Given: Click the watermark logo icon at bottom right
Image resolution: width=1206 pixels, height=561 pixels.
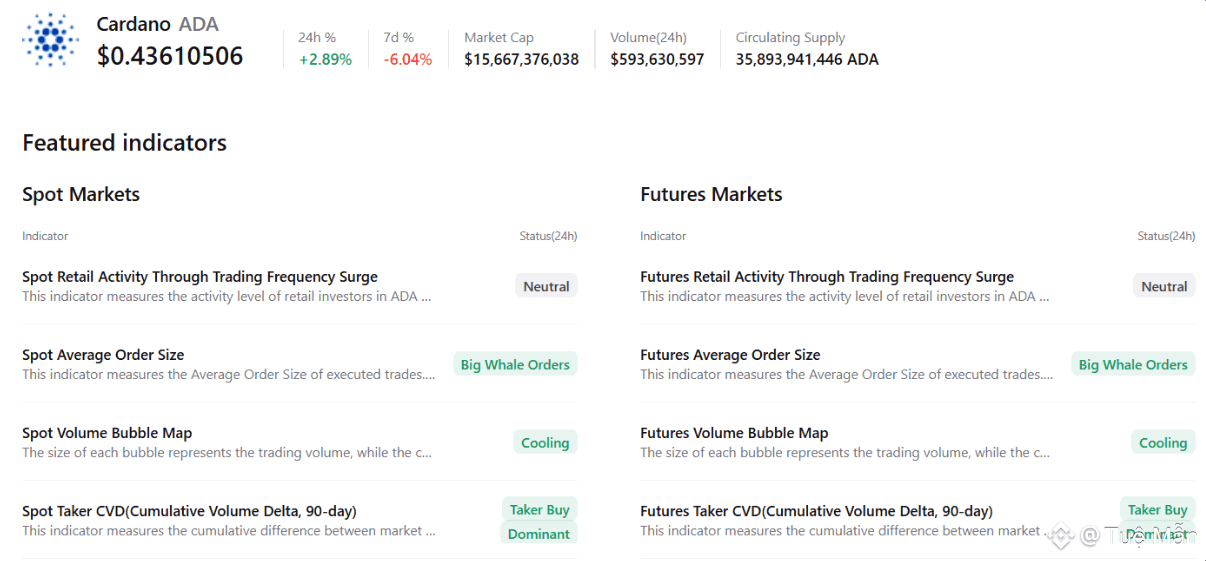Looking at the screenshot, I should [1060, 535].
